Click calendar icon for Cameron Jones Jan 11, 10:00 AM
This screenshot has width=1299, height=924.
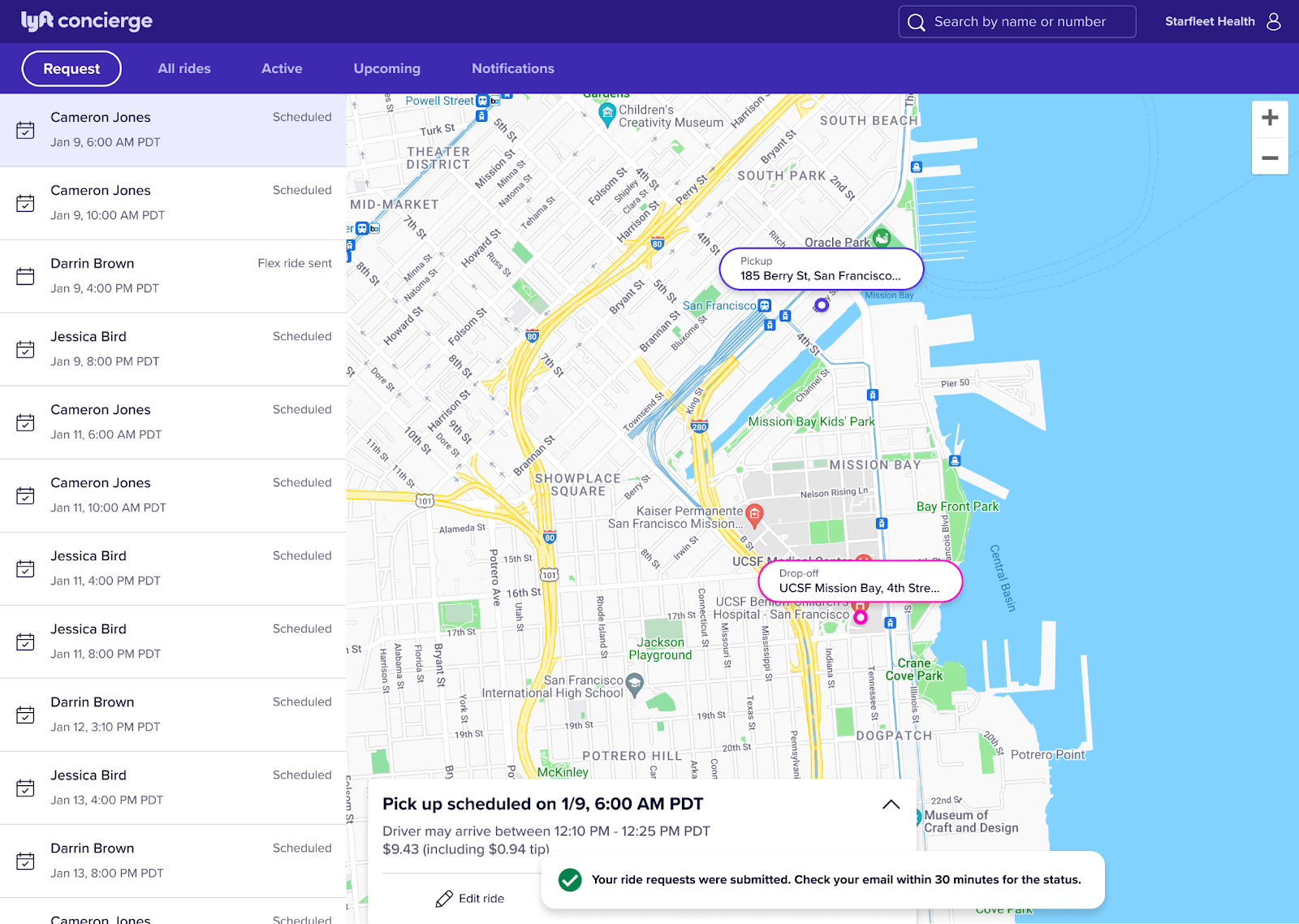25,495
